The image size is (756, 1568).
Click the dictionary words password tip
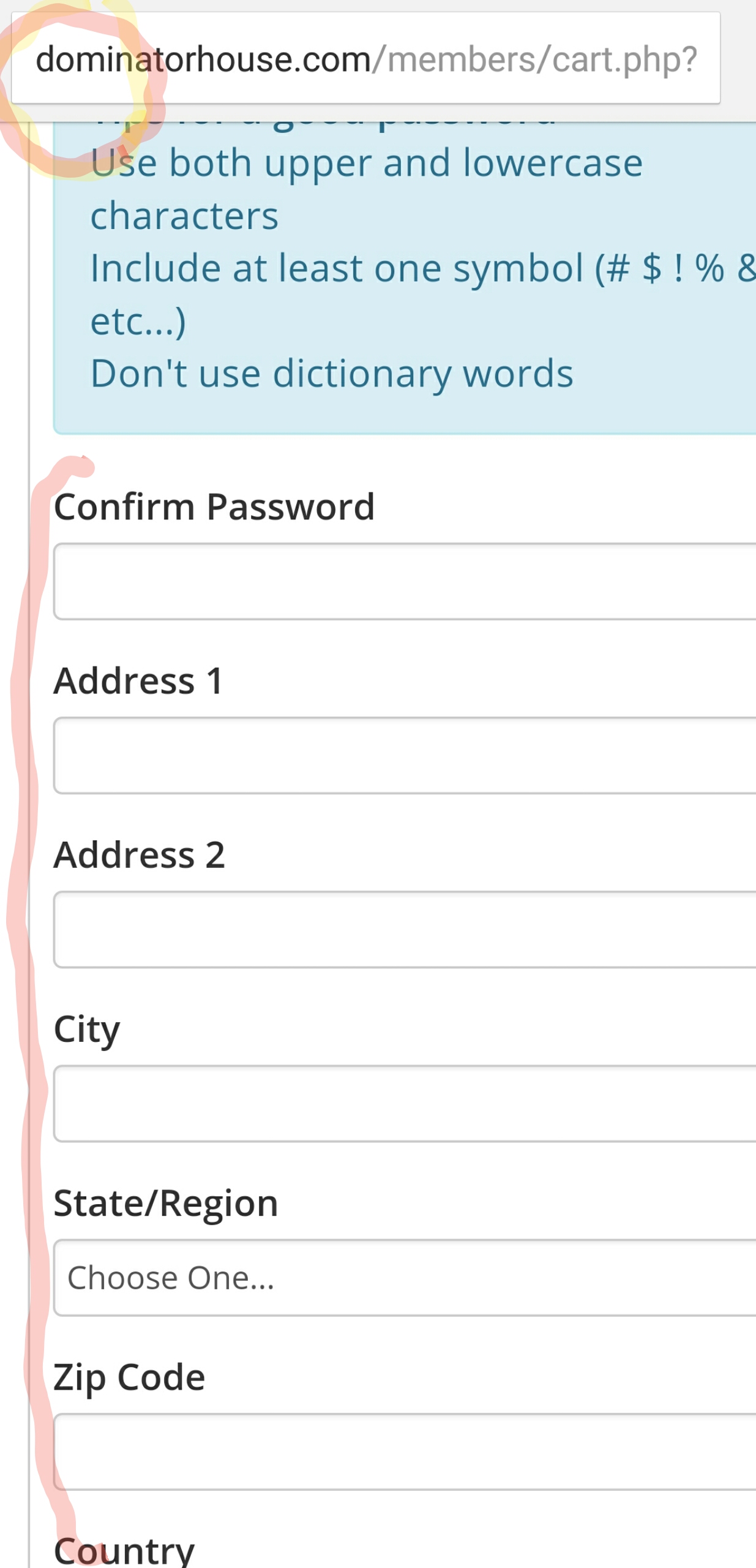point(332,374)
